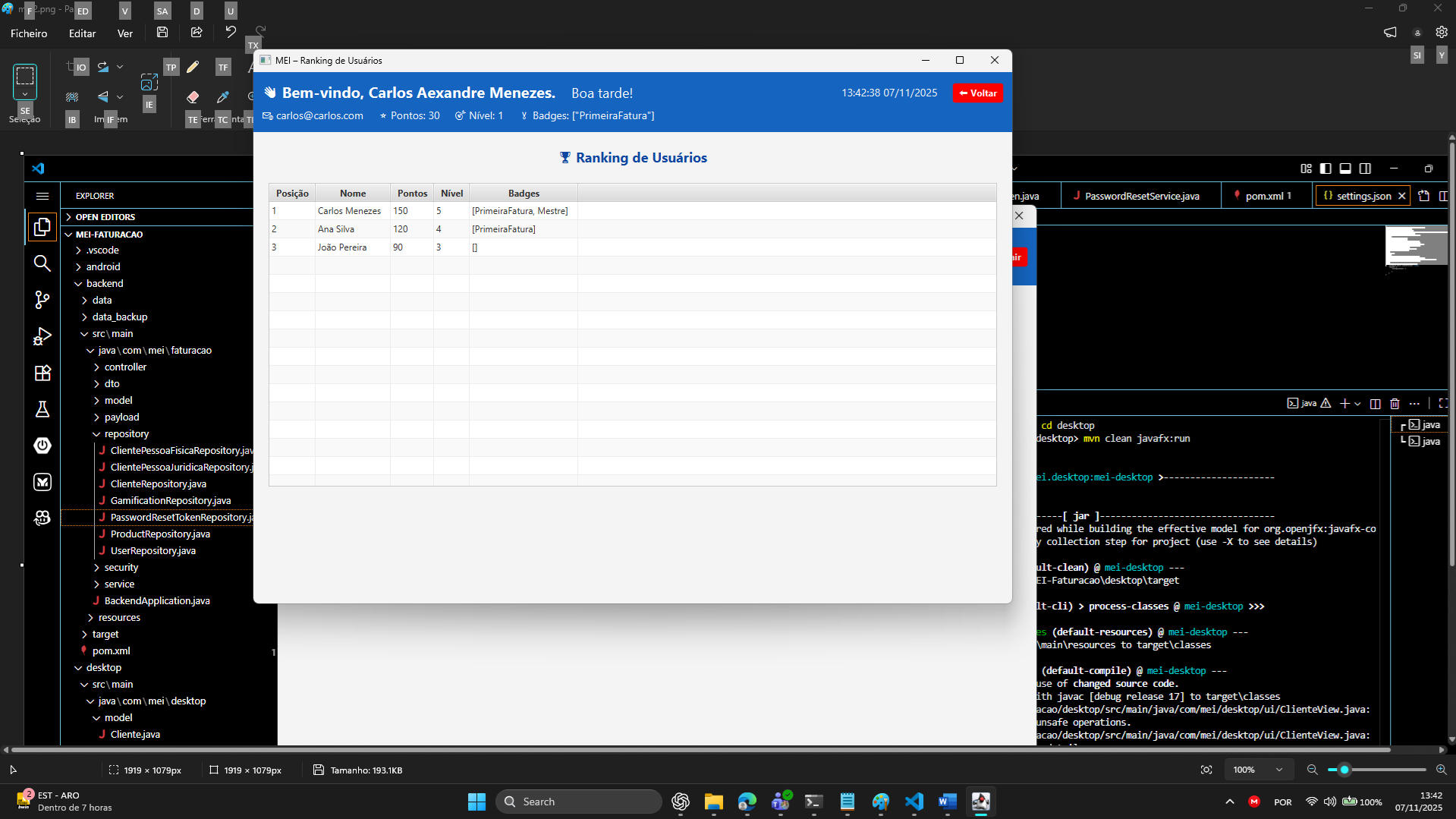Toggle the primary sidebar layout icon
The image size is (1456, 819).
(1325, 169)
